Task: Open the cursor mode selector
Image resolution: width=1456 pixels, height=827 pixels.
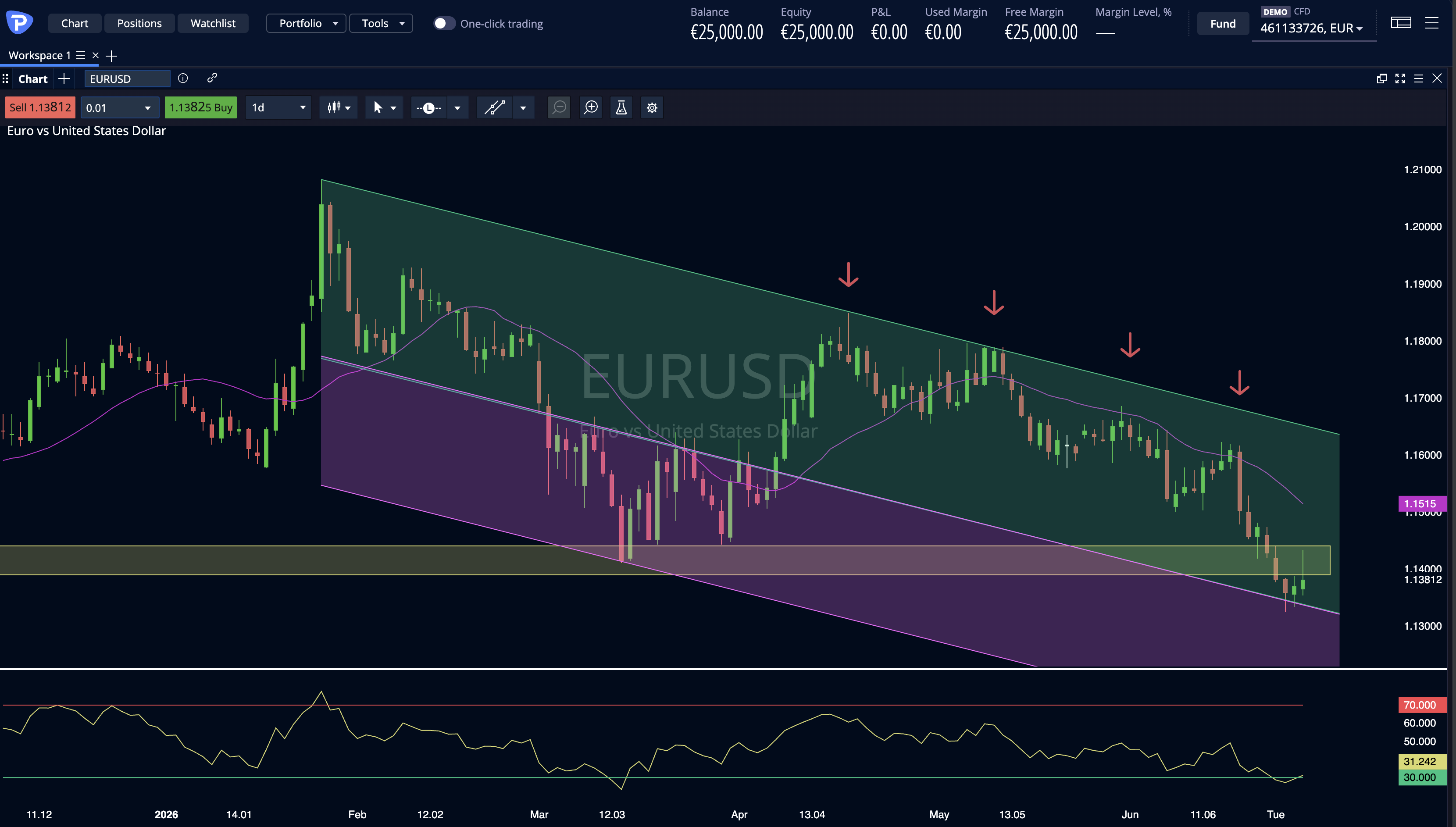Action: [383, 107]
